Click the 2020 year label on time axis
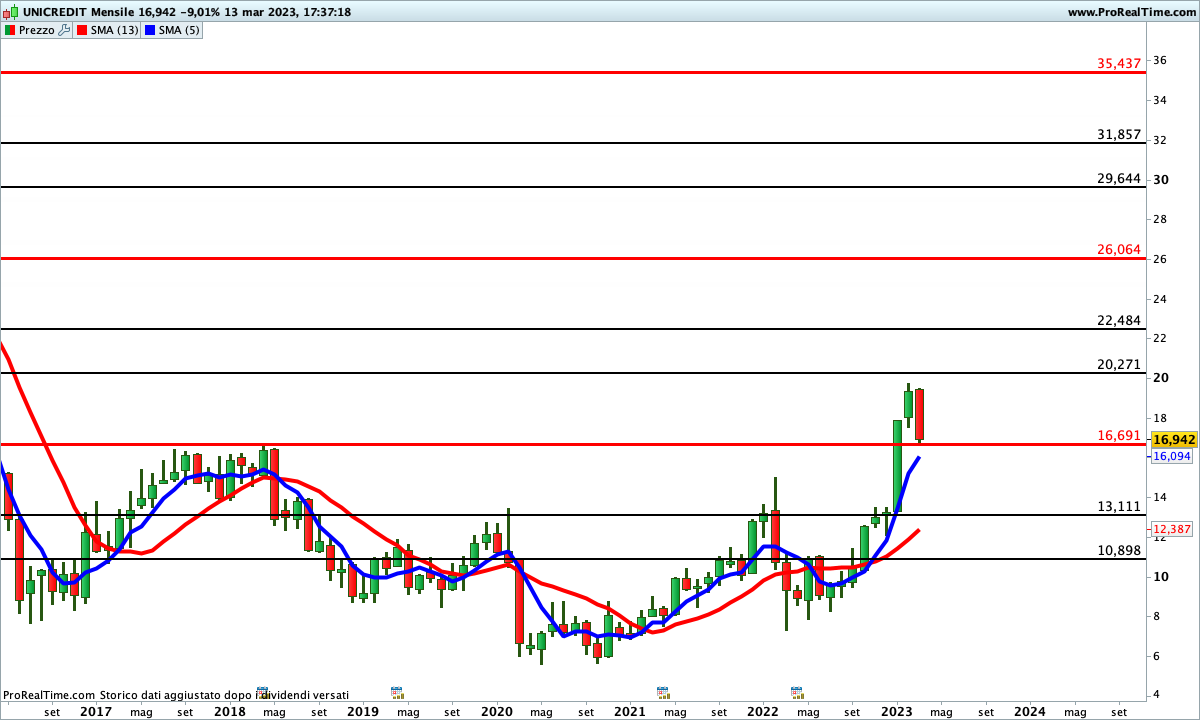The width and height of the screenshot is (1200, 720). pyautogui.click(x=496, y=711)
